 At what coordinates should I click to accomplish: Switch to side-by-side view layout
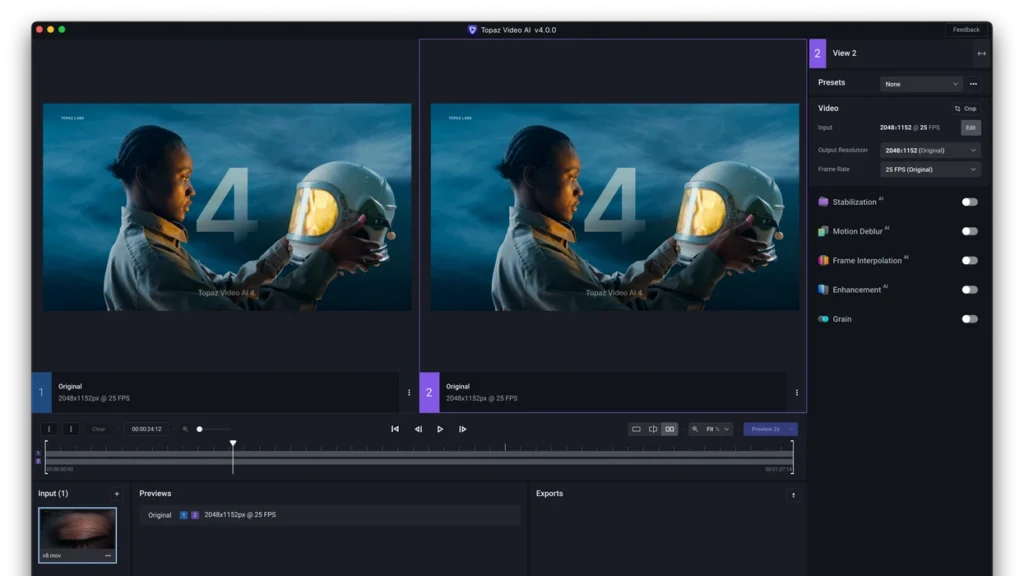[x=669, y=429]
